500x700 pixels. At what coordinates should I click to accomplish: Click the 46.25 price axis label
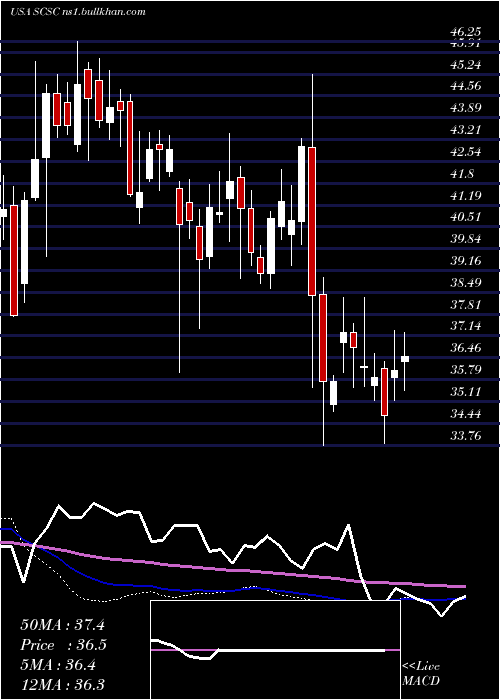(x=465, y=32)
